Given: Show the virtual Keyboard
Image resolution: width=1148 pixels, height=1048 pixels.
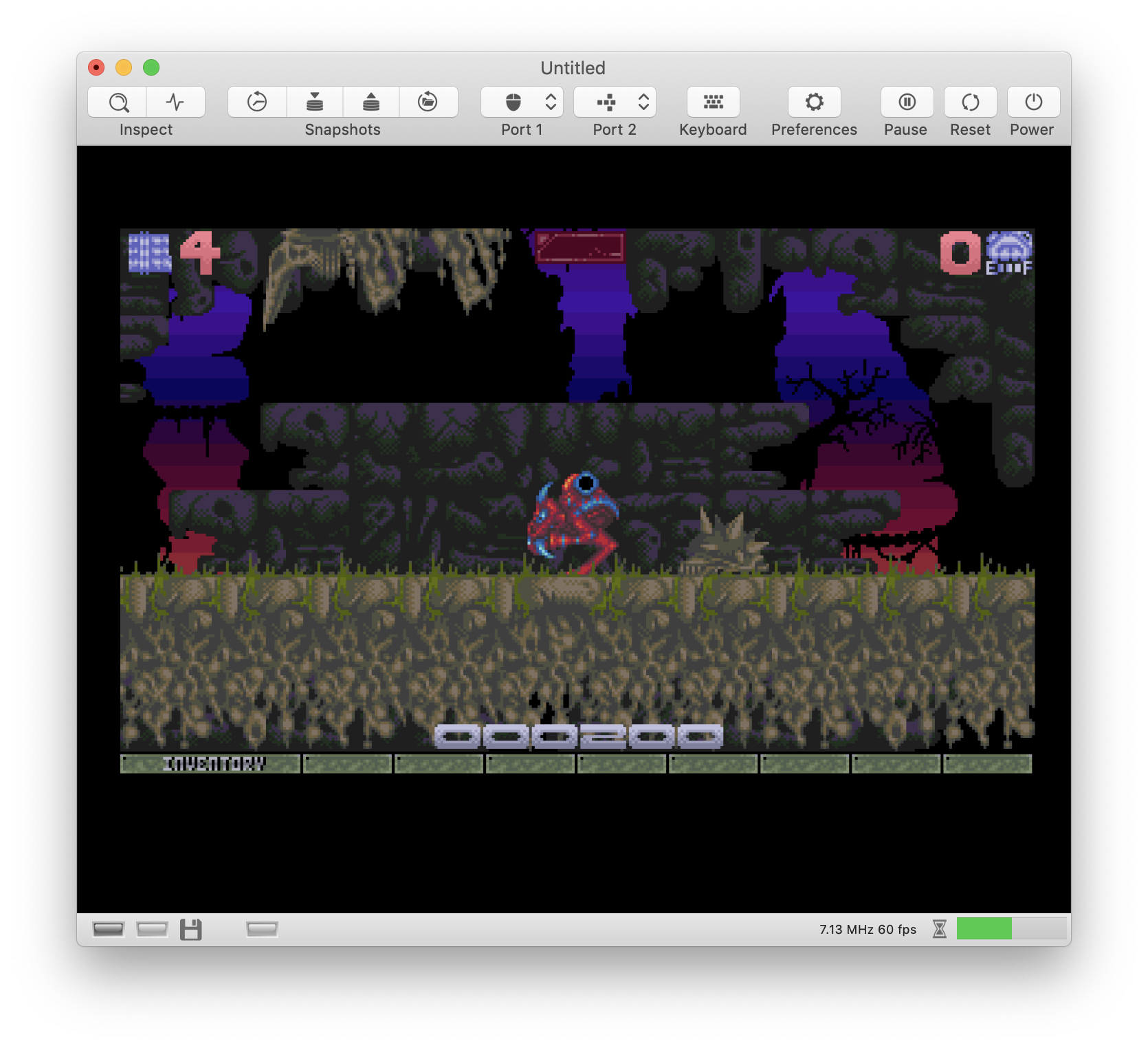Looking at the screenshot, I should click(714, 102).
